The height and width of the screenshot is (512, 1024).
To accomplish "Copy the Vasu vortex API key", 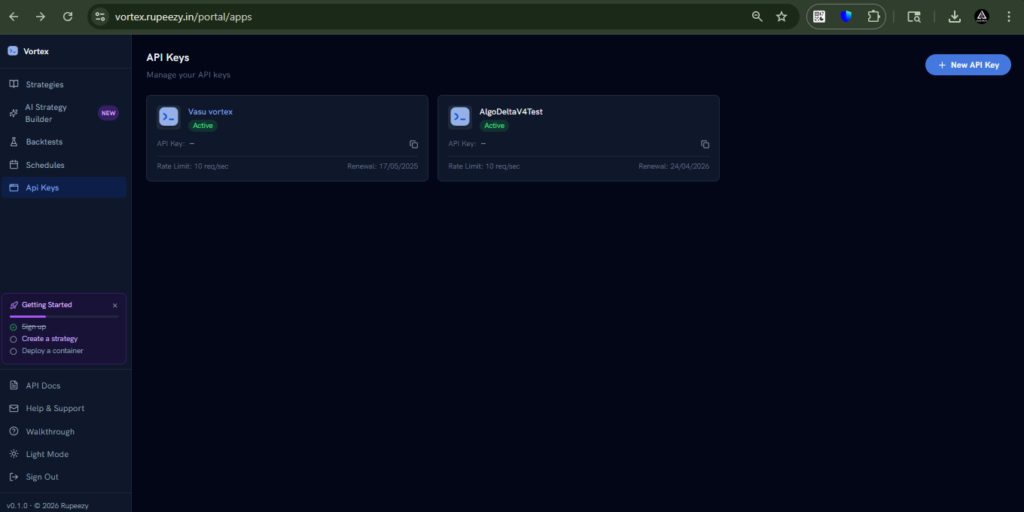I will (x=413, y=144).
